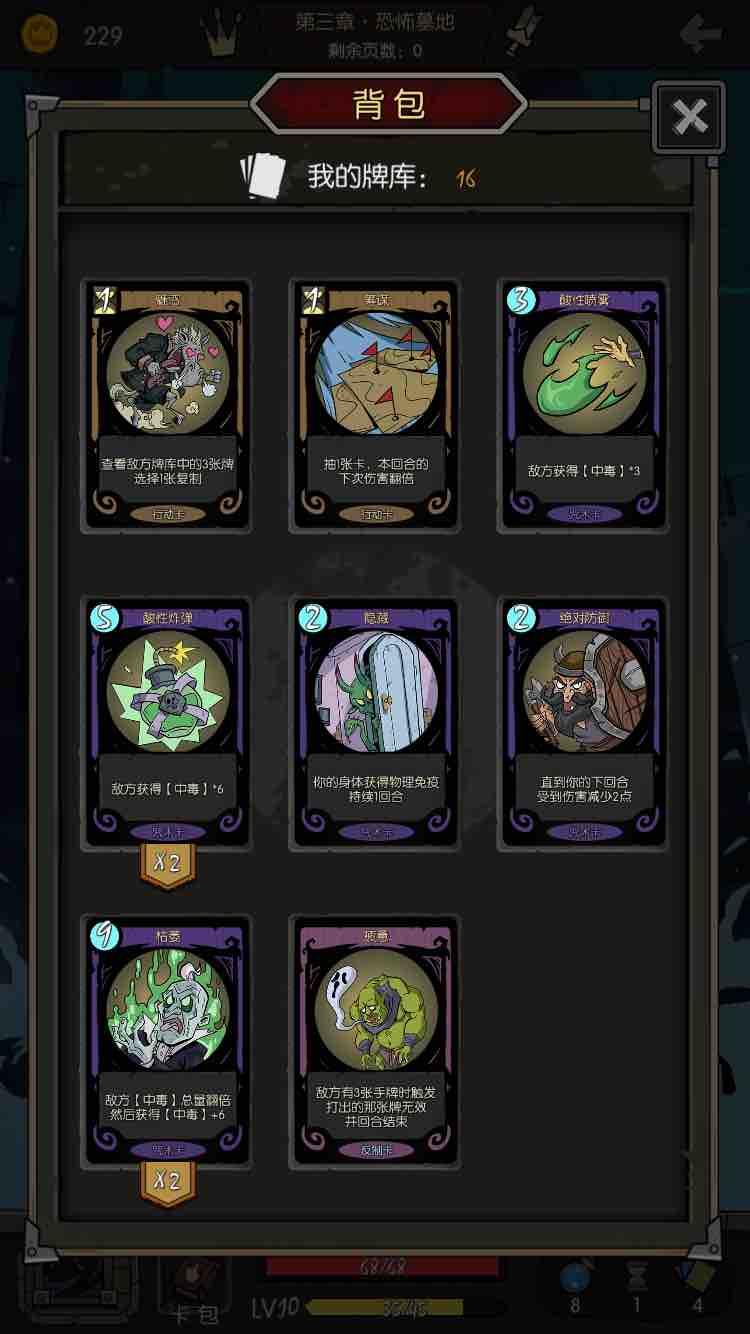Viewport: 750px width, 1334px height.
Task: Select the 疲惫 ogre counter card
Action: [x=375, y=1041]
